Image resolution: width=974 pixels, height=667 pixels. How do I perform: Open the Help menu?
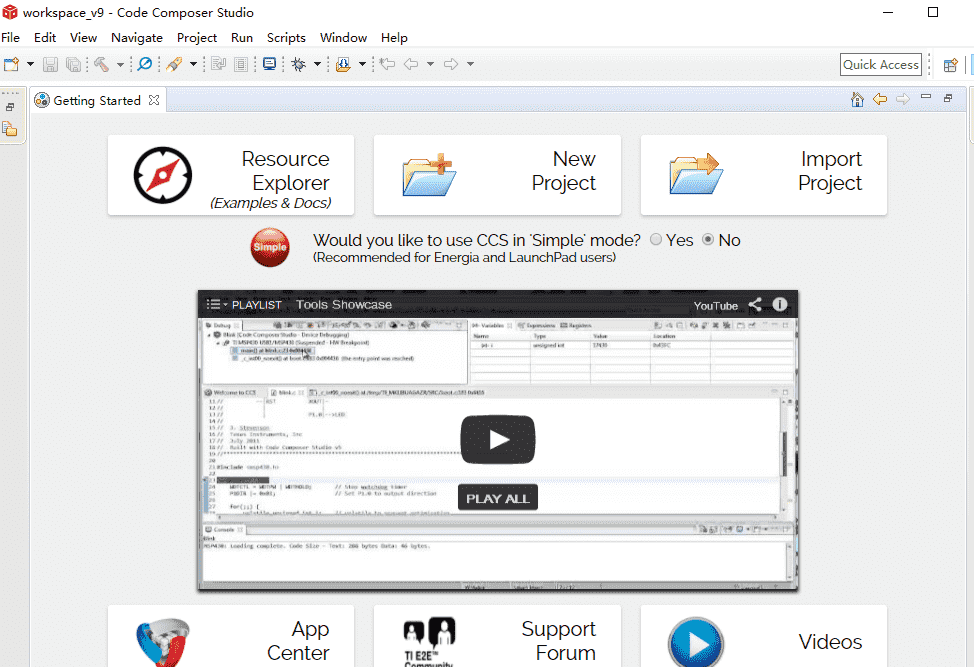click(394, 38)
